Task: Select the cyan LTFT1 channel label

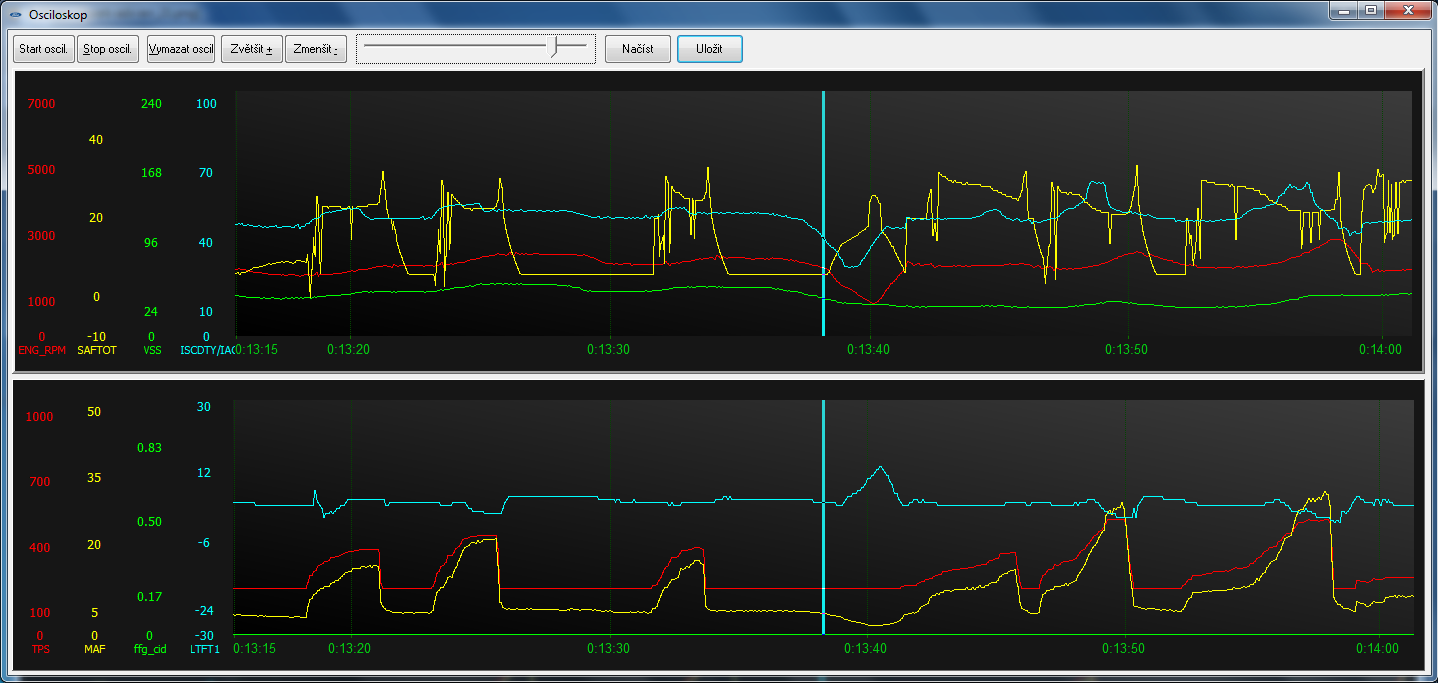Action: click(203, 649)
